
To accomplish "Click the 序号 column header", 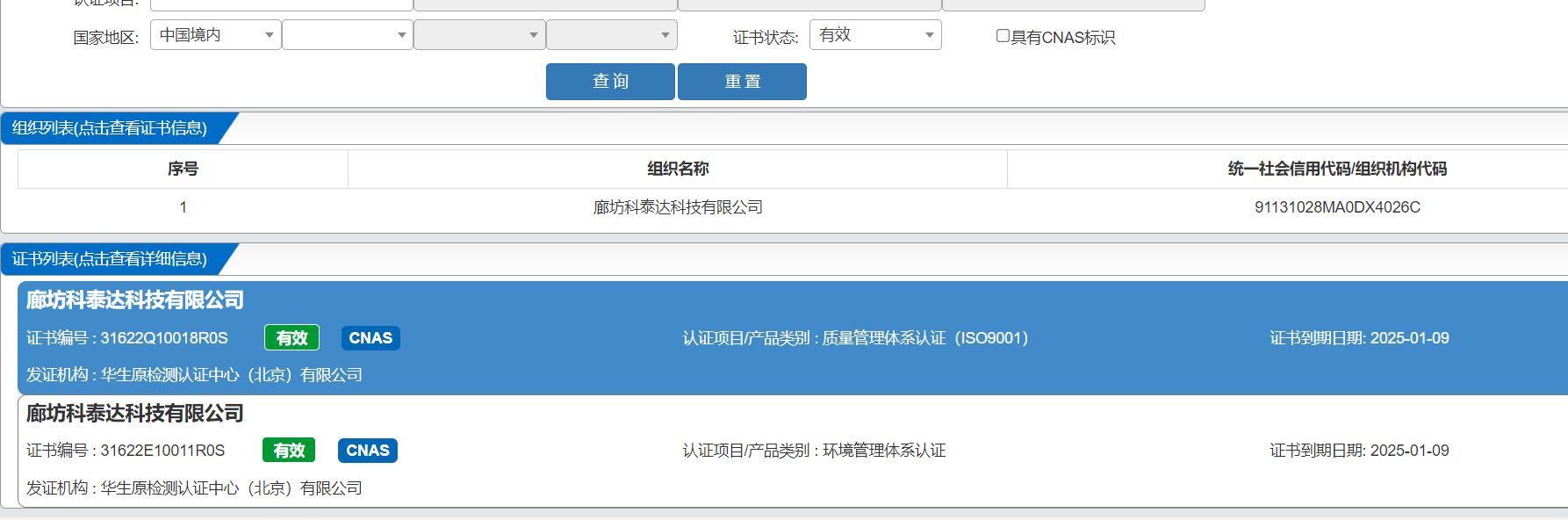I will 183,169.
